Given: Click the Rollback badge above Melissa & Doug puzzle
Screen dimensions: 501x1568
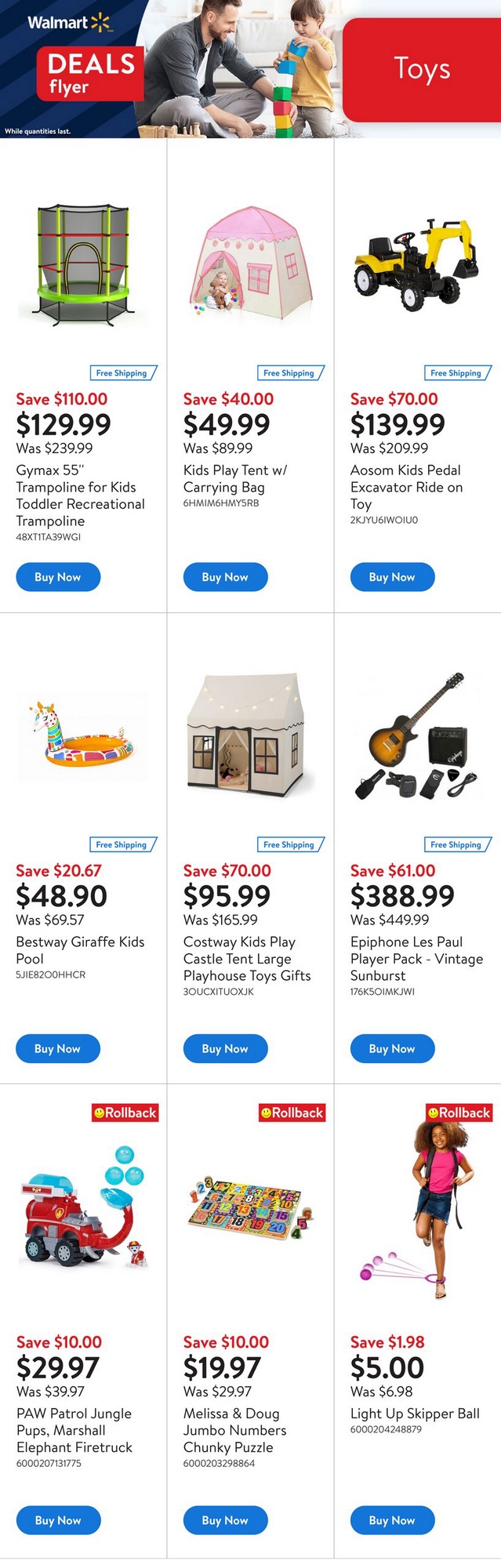Looking at the screenshot, I should pos(292,1112).
